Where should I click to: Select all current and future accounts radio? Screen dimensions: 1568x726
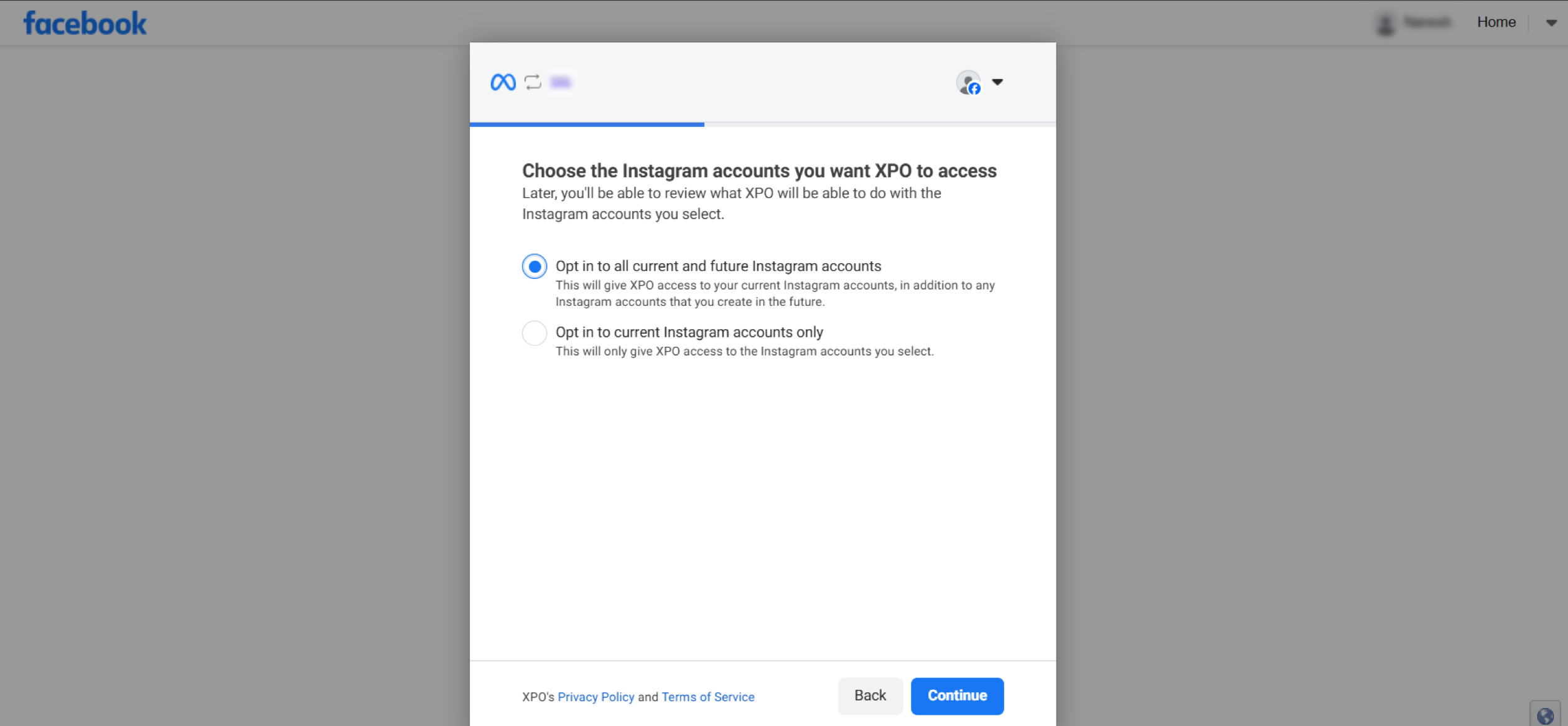(x=534, y=266)
